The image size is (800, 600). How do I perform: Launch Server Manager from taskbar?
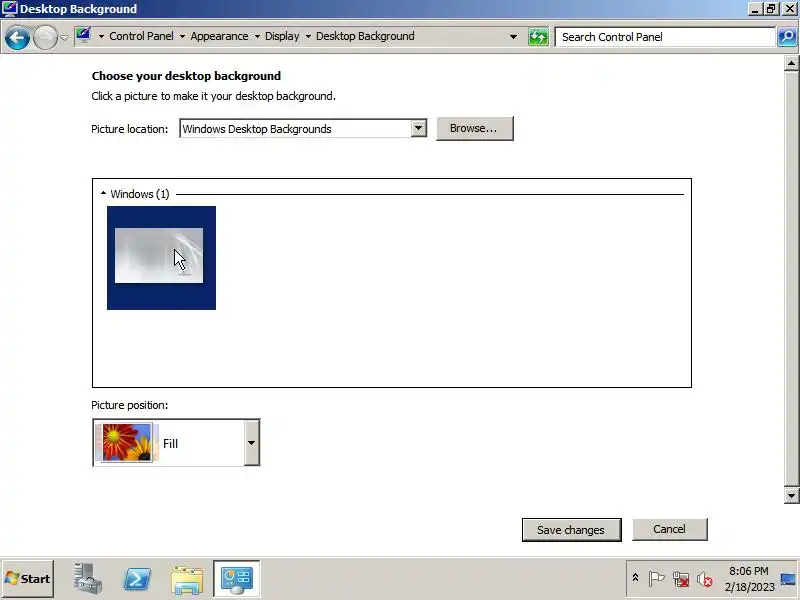(x=87, y=579)
